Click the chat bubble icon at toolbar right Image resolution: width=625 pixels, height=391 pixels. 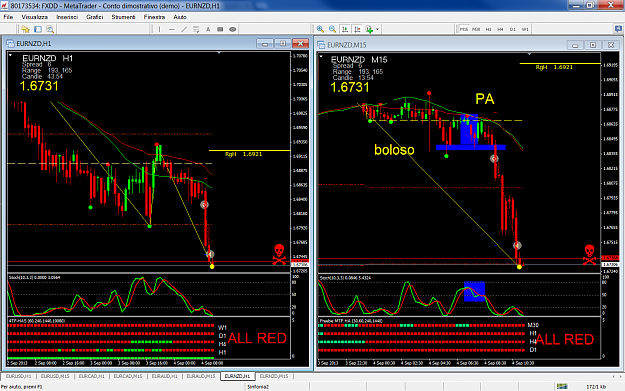pos(618,29)
